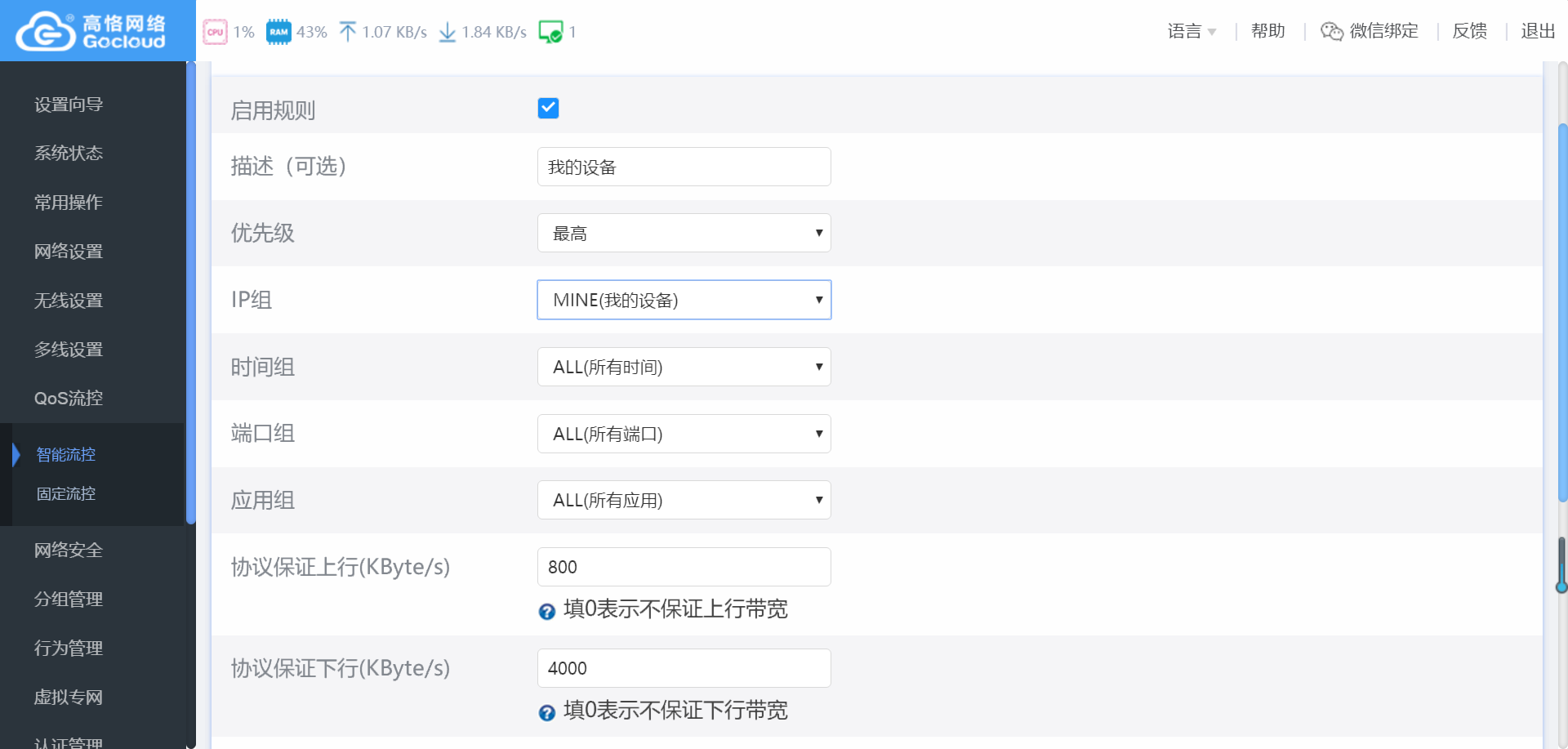Click the 协议保证下行 input field
Screen dimensions: 1568x749
684,668
